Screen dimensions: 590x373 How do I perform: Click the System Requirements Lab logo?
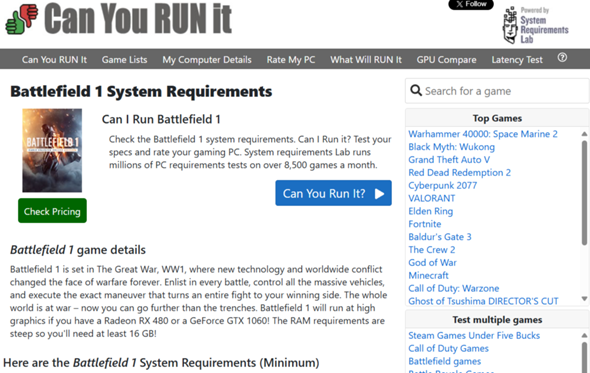click(536, 25)
